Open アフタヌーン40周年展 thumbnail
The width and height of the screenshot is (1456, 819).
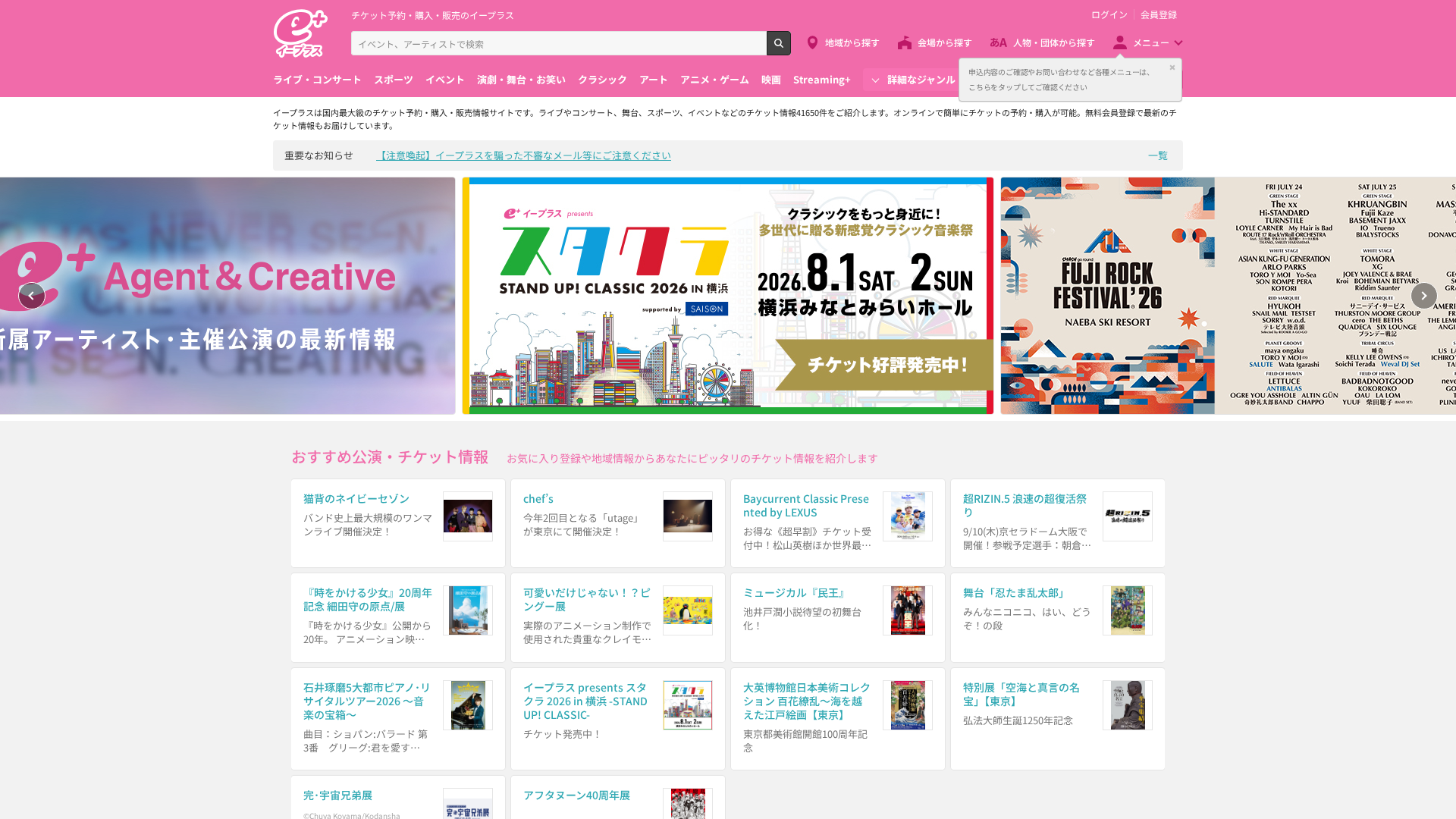click(688, 804)
